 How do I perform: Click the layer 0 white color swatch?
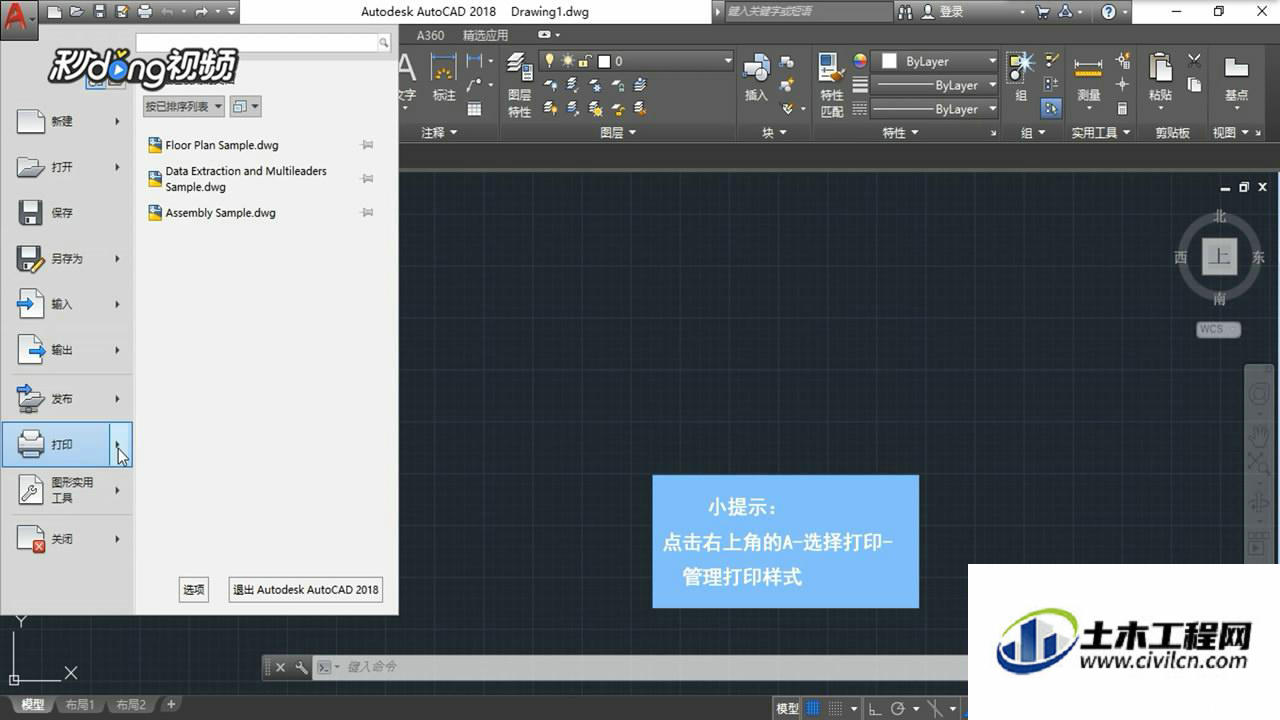pos(603,61)
